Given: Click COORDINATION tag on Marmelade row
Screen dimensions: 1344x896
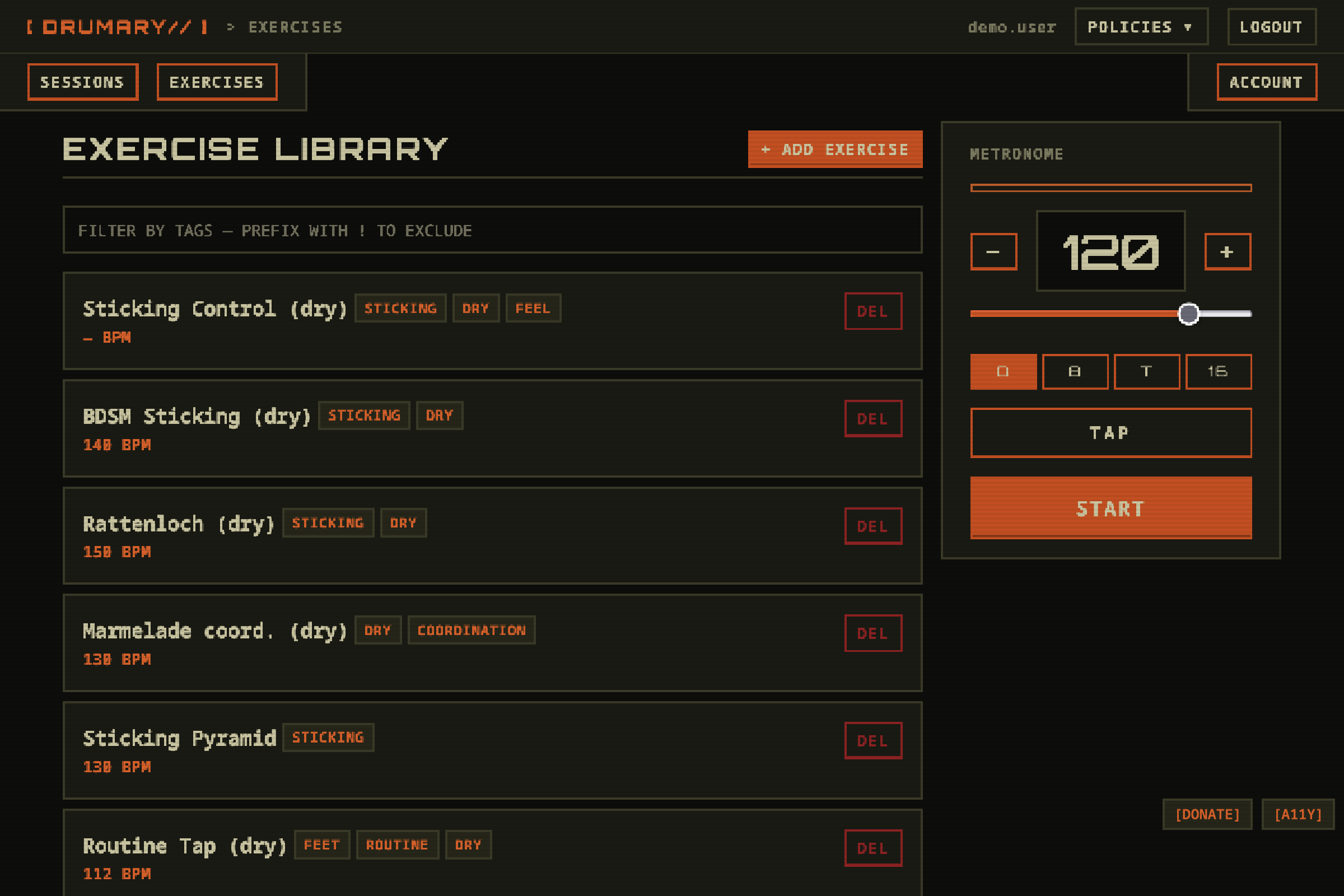Looking at the screenshot, I should tap(472, 631).
